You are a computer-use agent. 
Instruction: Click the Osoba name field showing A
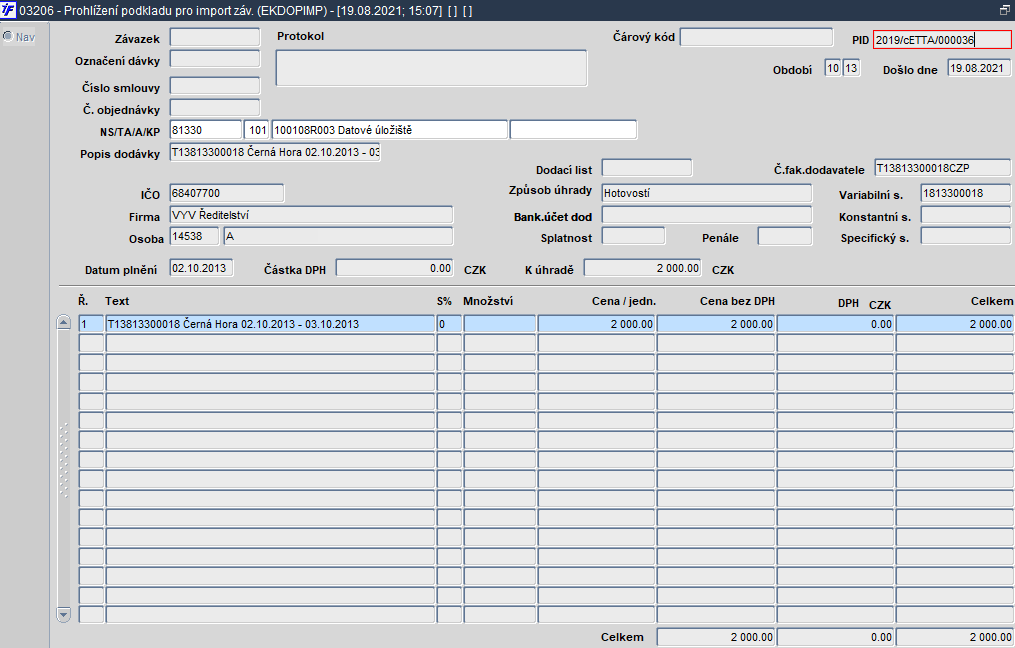[338, 236]
